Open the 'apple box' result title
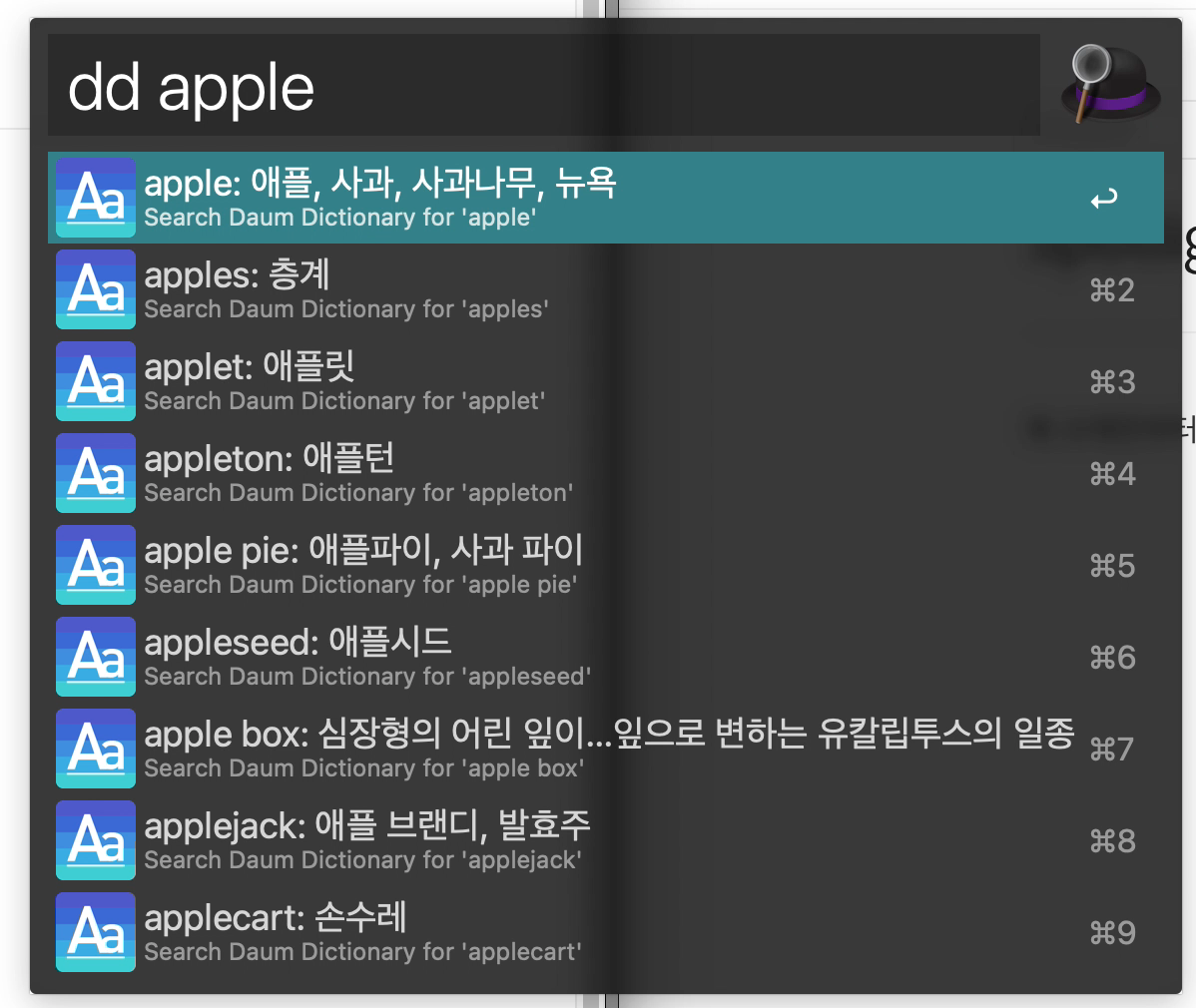The height and width of the screenshot is (1008, 1196). [x=609, y=734]
